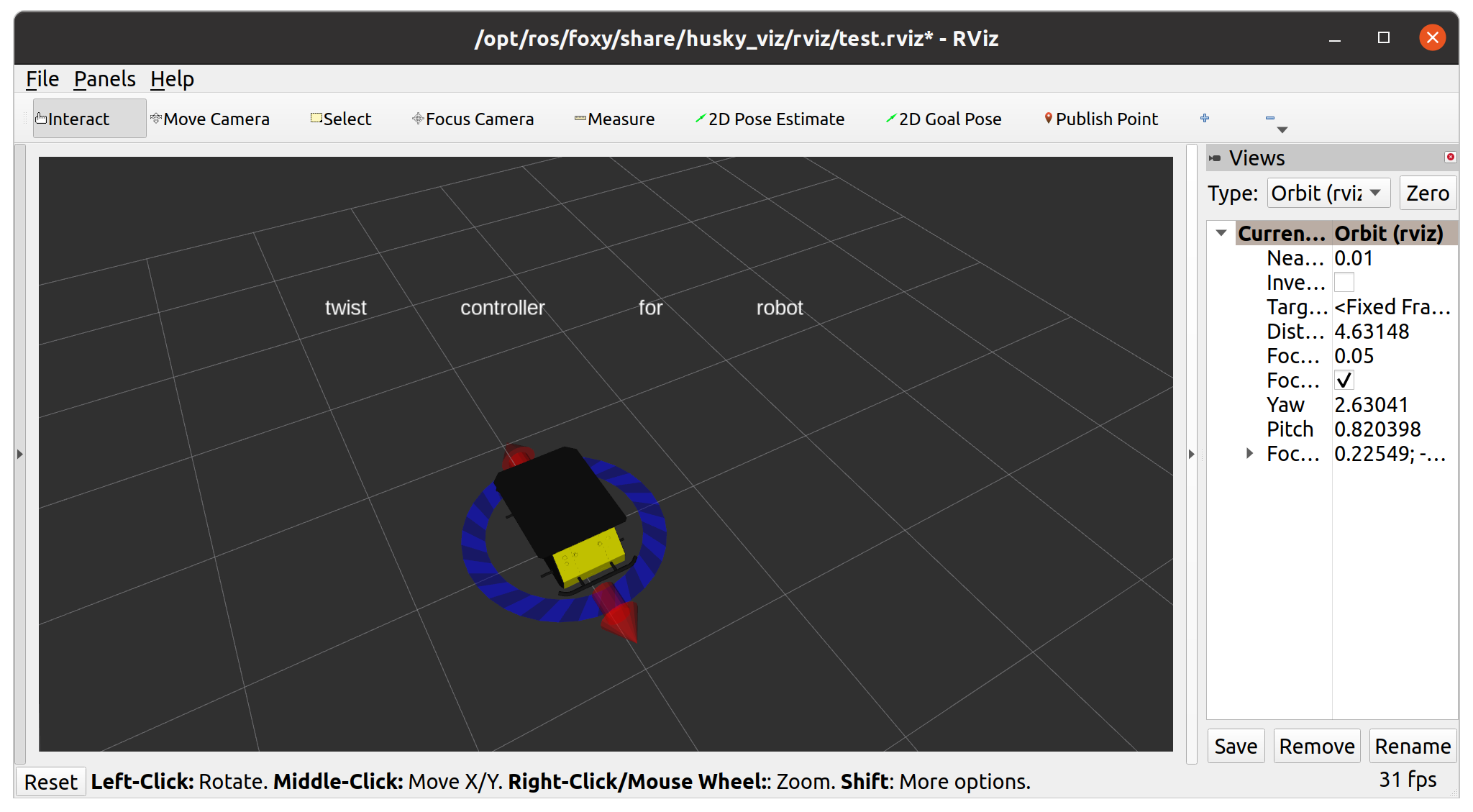Image resolution: width=1473 pixels, height=812 pixels.
Task: Click the 'robot' text label
Action: click(780, 308)
